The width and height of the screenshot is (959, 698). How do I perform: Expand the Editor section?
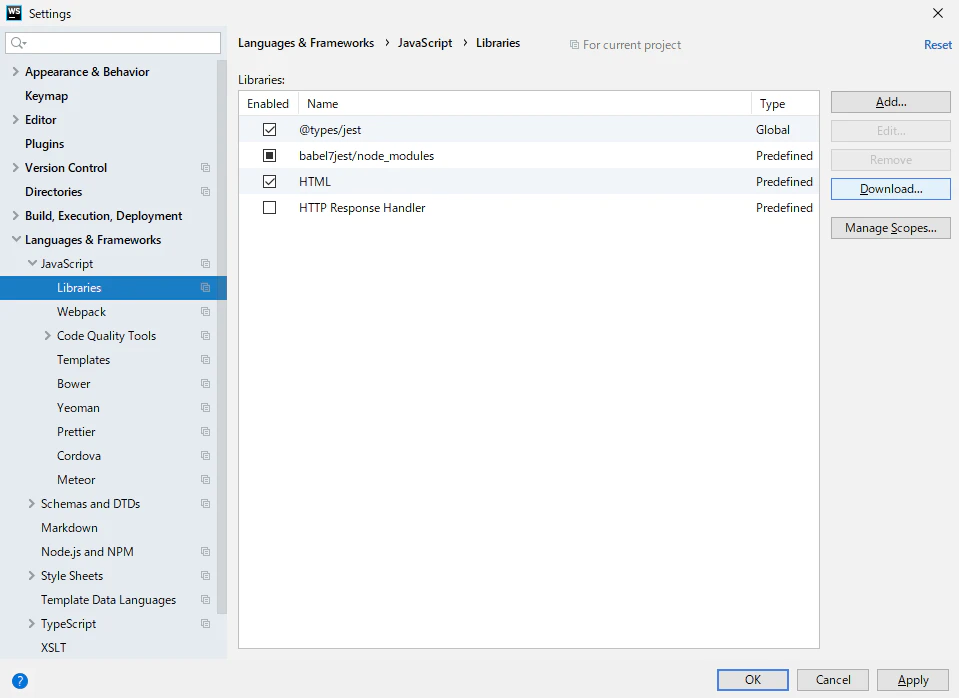[x=16, y=120]
